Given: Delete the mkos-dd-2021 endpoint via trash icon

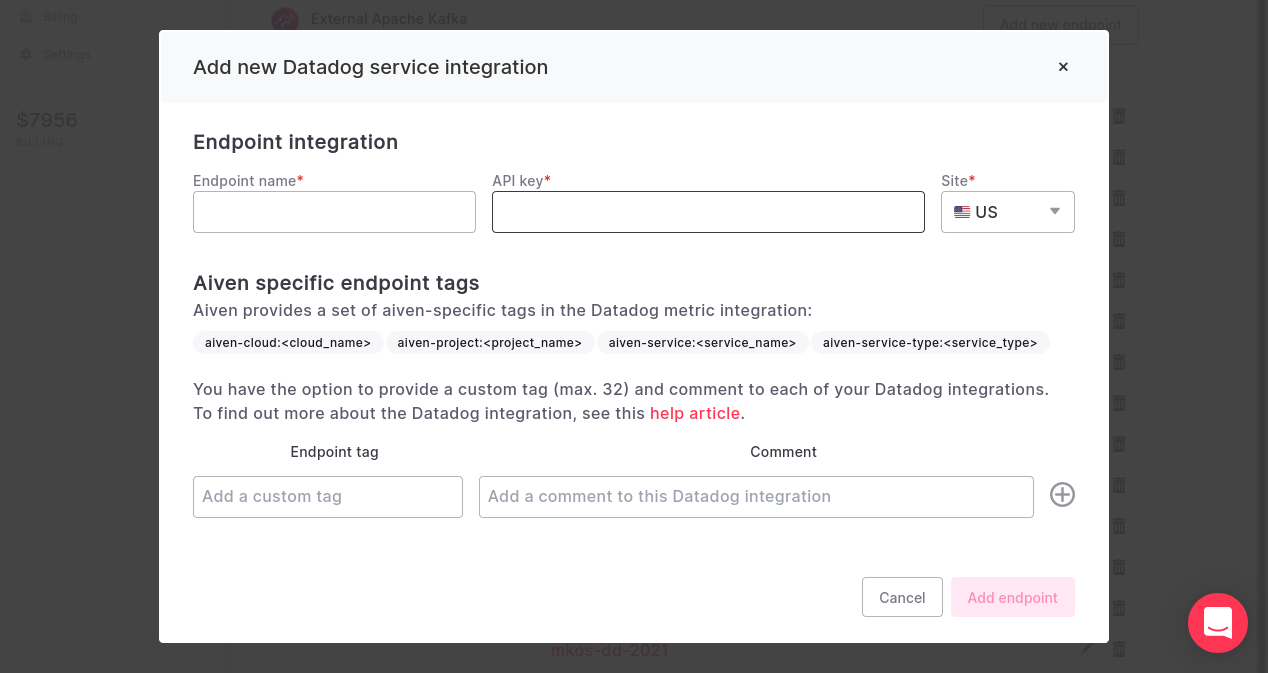Looking at the screenshot, I should pos(1118,647).
